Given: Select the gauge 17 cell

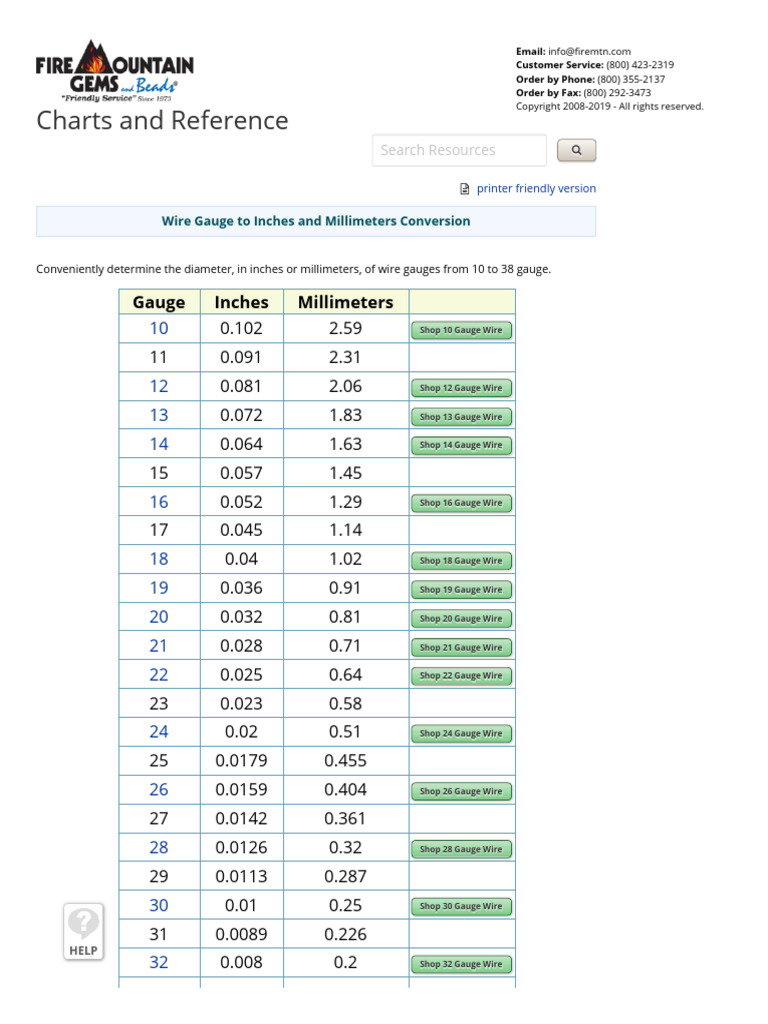Looking at the screenshot, I should (159, 530).
